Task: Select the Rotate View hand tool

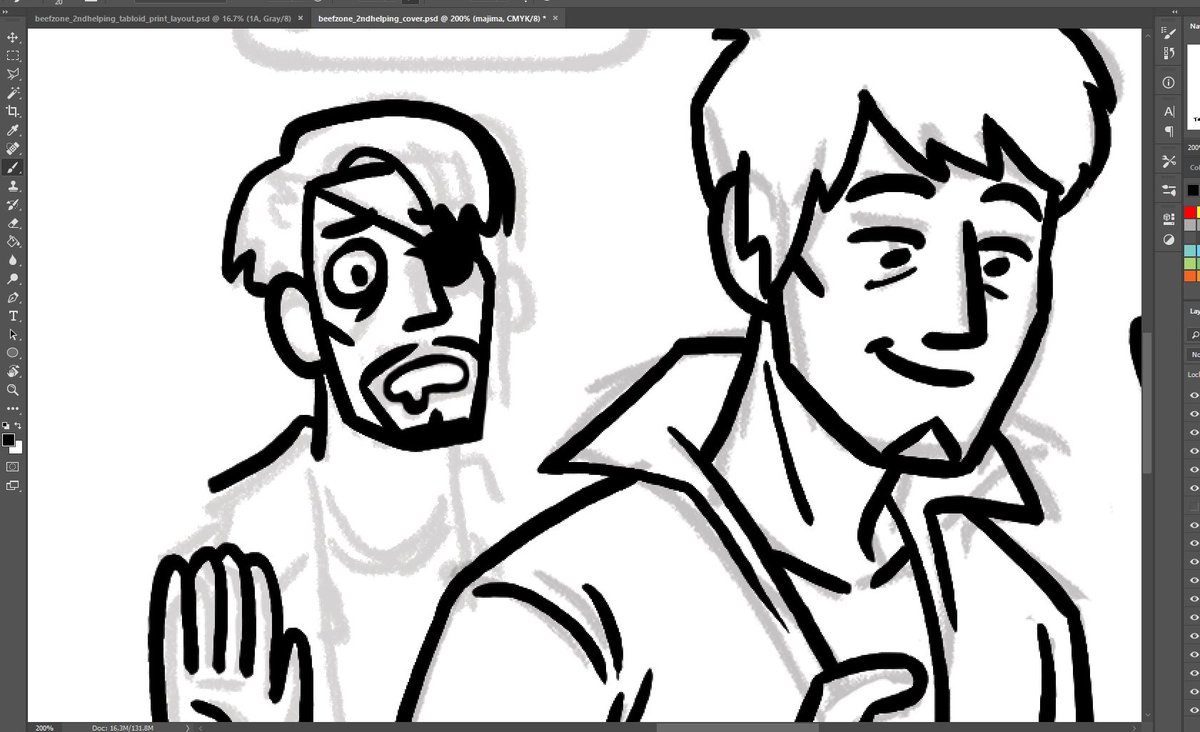Action: (13, 372)
